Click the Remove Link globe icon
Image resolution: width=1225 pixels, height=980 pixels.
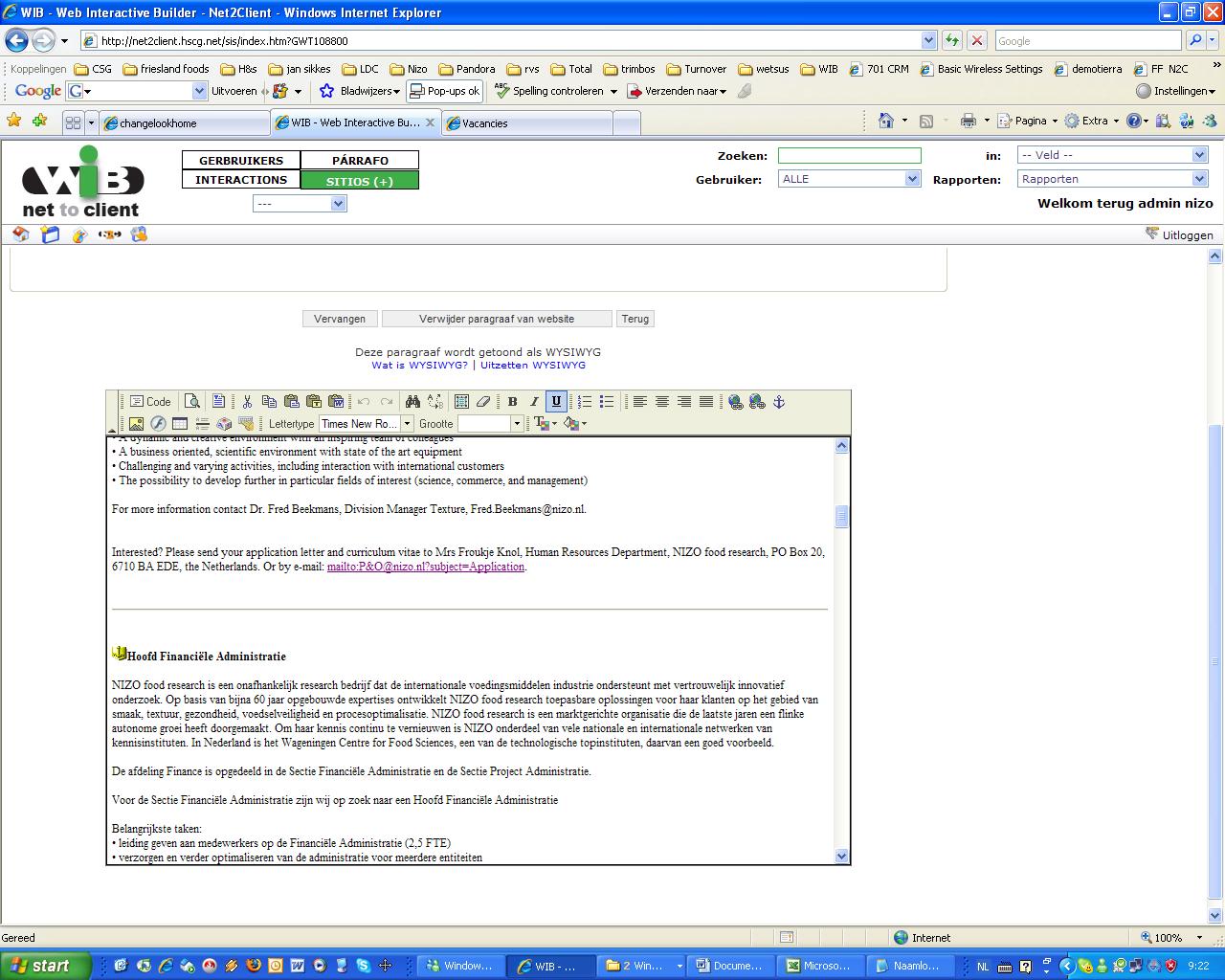[x=757, y=402]
